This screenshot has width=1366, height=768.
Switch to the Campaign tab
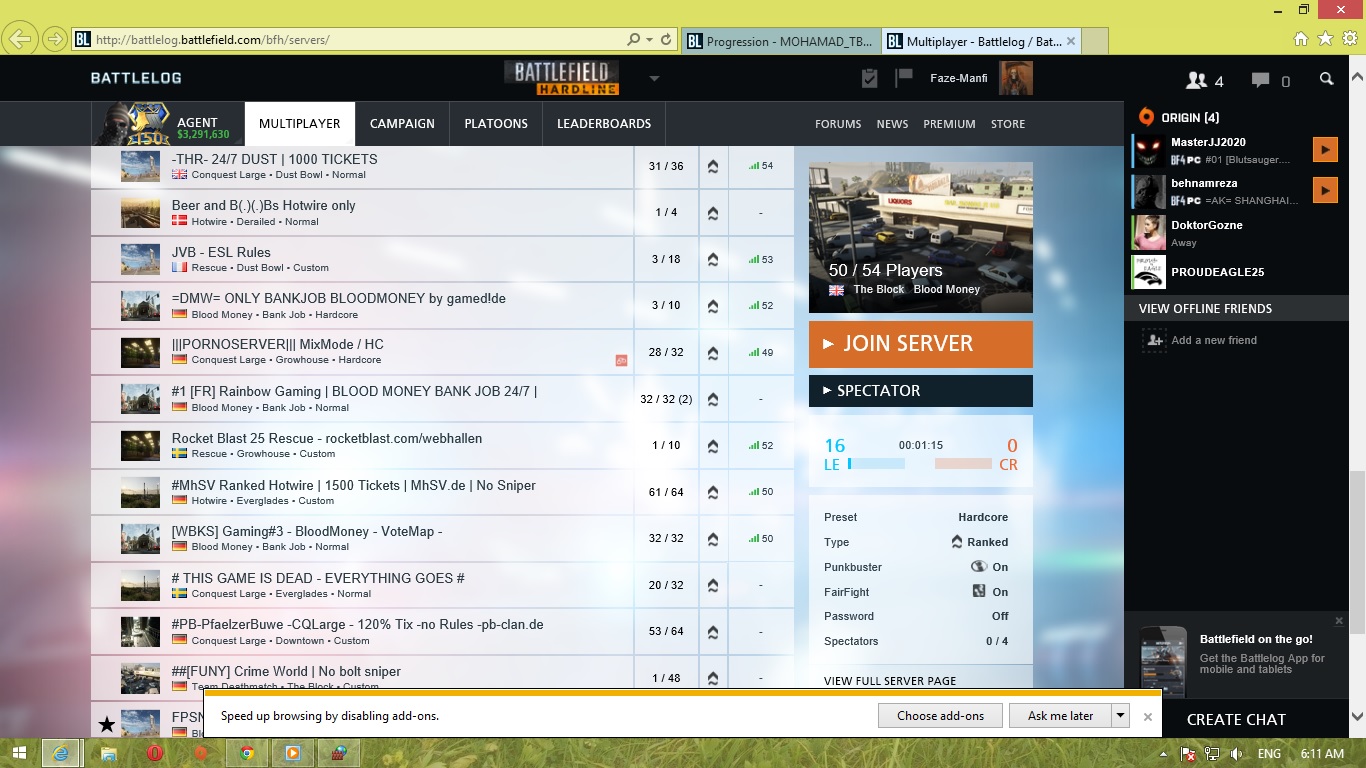coord(402,124)
